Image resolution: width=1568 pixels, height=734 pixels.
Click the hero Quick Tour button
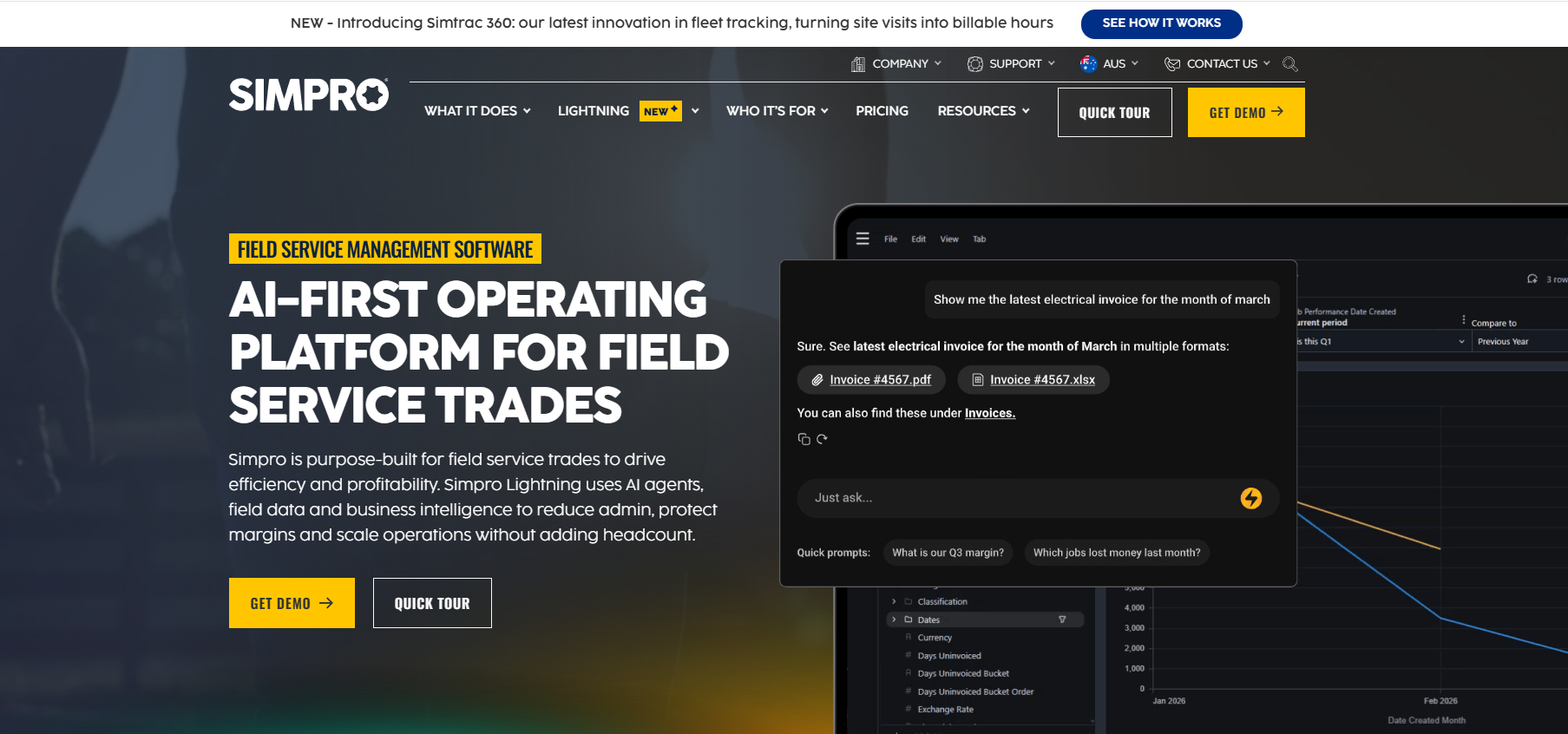click(x=432, y=603)
